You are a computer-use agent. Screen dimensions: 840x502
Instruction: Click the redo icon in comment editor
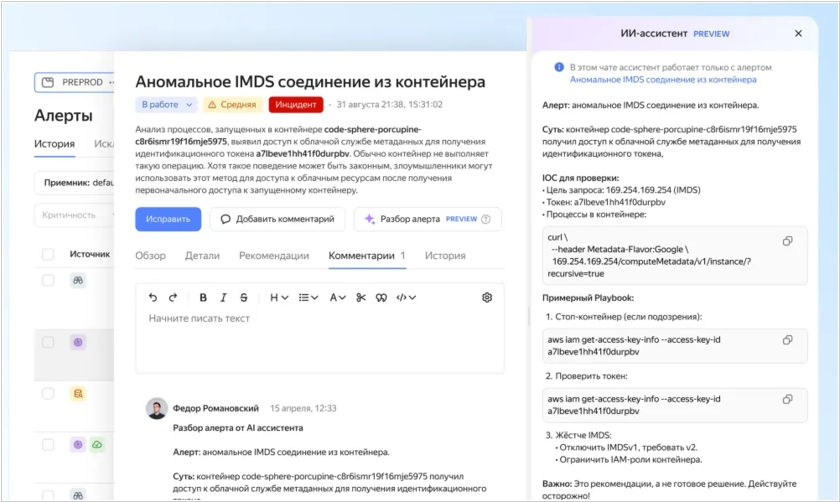(173, 297)
